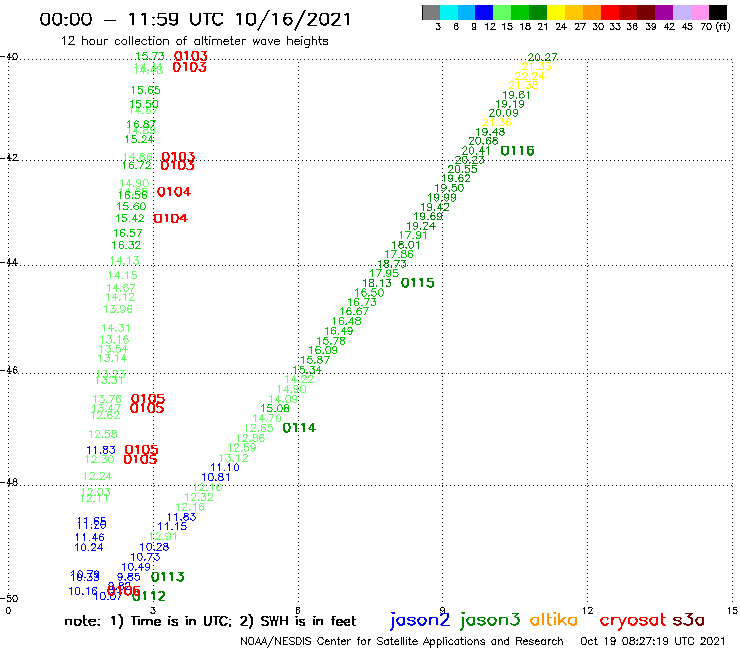Click the wave height value 20.27
The image size is (740, 650).
coord(542,57)
